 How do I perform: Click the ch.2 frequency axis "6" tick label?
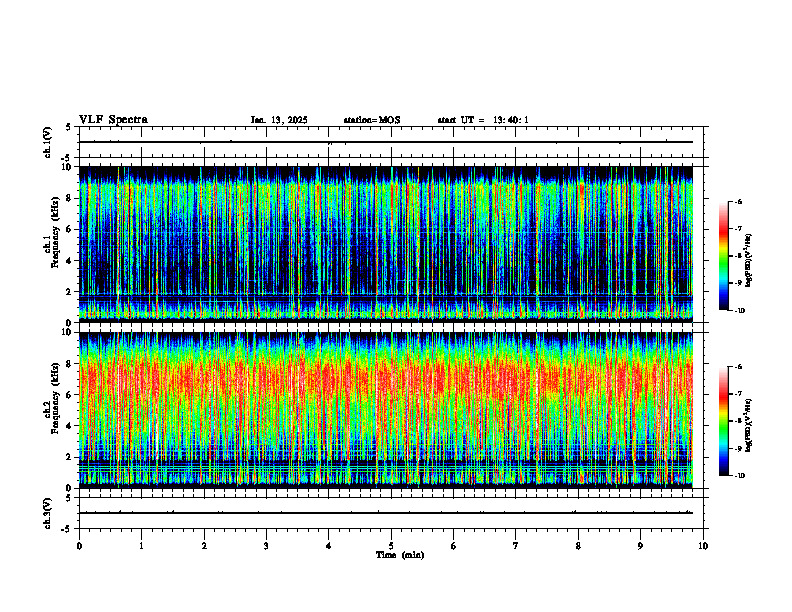(x=70, y=395)
